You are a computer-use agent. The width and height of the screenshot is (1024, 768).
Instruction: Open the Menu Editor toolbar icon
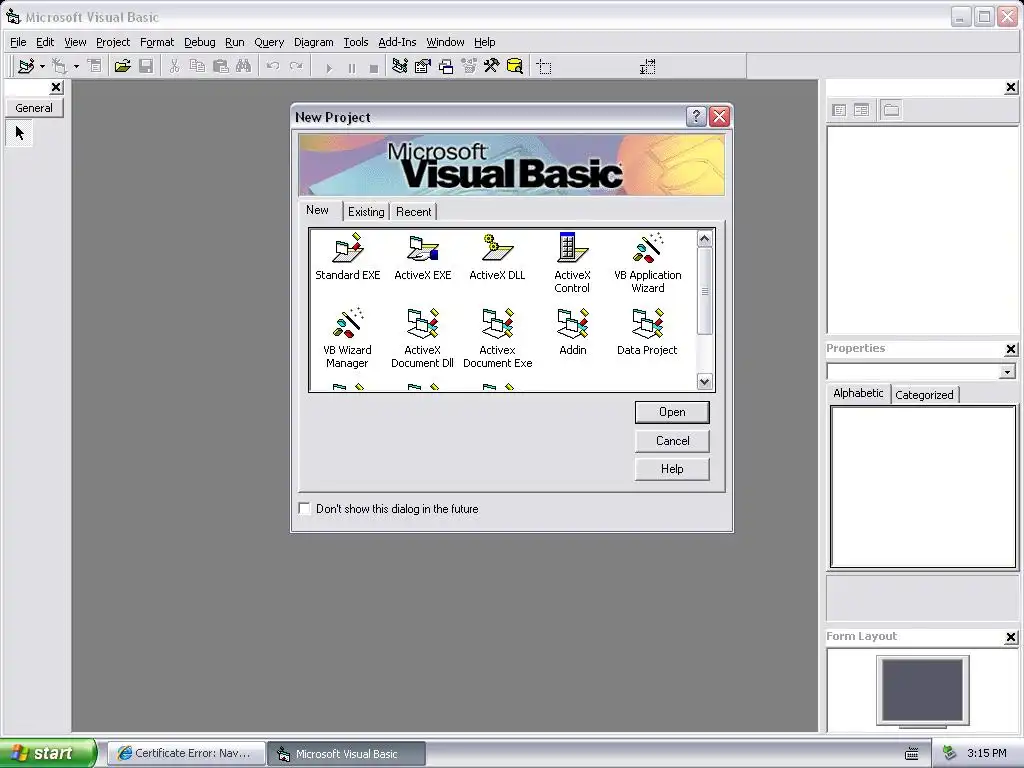(95, 67)
